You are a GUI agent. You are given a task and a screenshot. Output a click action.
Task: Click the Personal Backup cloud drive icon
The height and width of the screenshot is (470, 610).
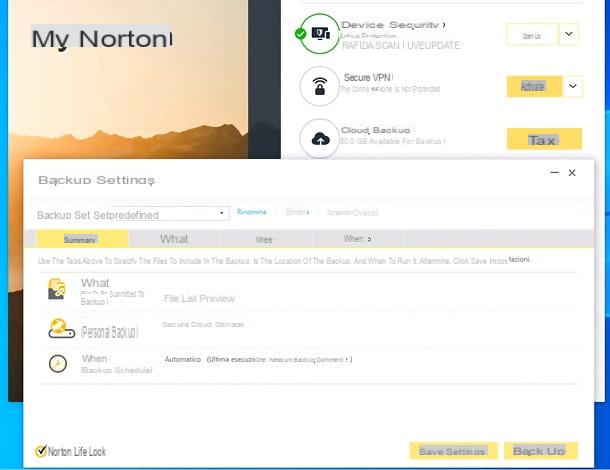pyautogui.click(x=61, y=329)
